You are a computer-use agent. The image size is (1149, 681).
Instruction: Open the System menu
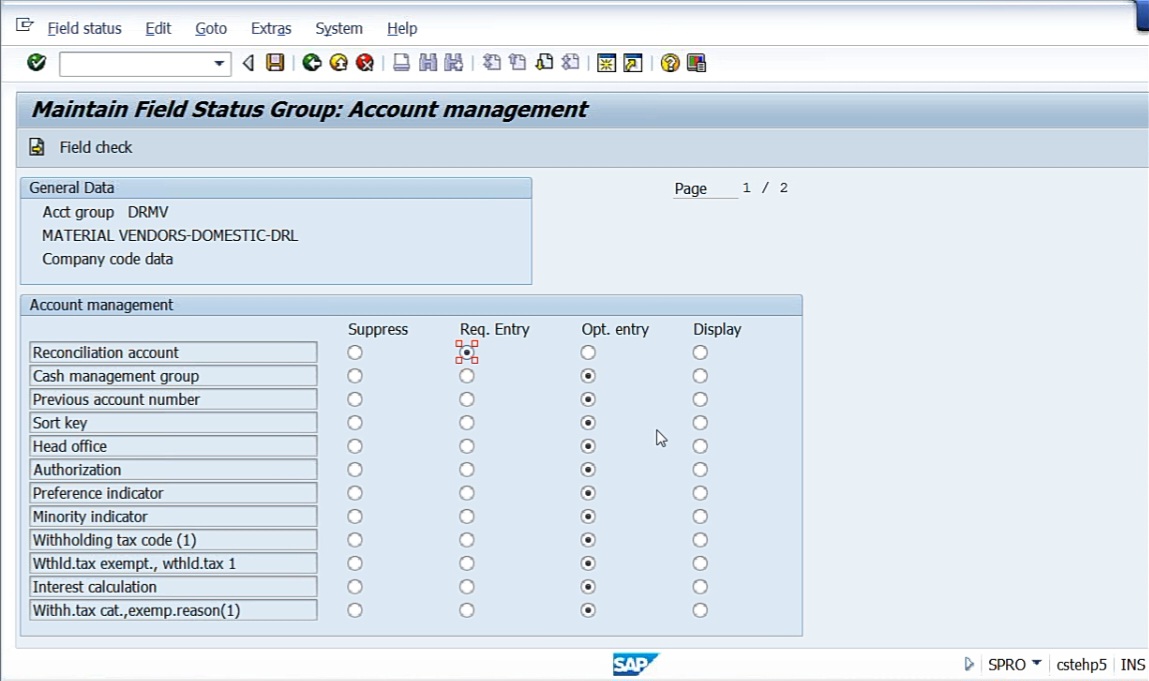coord(339,29)
